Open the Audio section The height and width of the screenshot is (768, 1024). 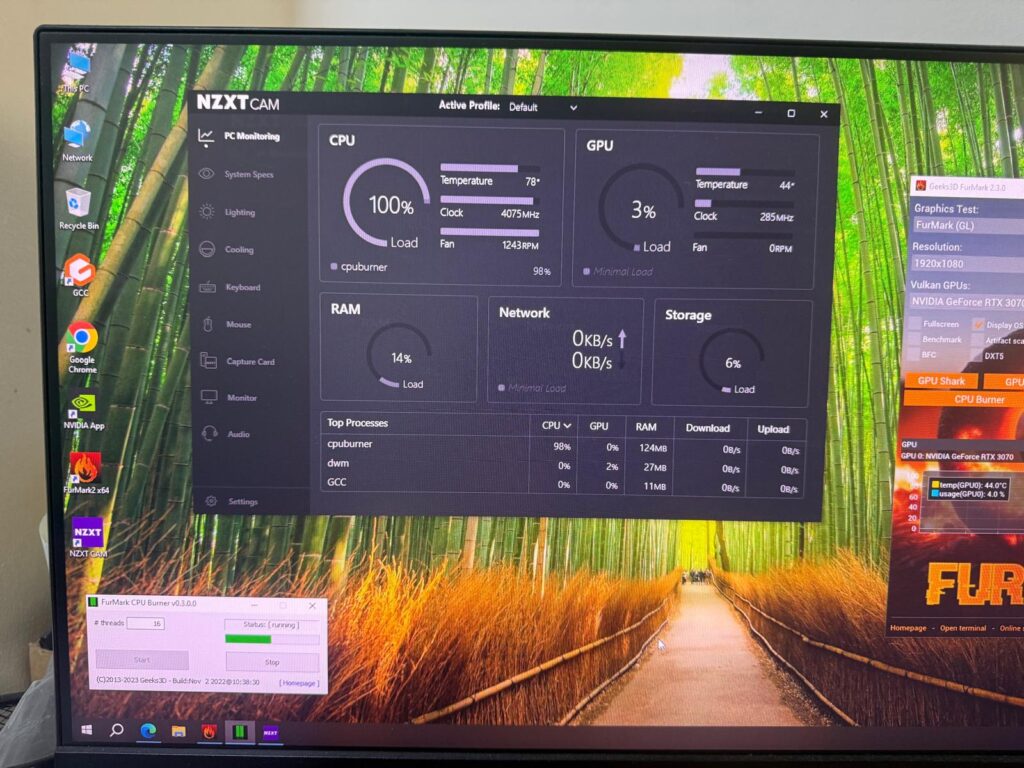point(226,434)
